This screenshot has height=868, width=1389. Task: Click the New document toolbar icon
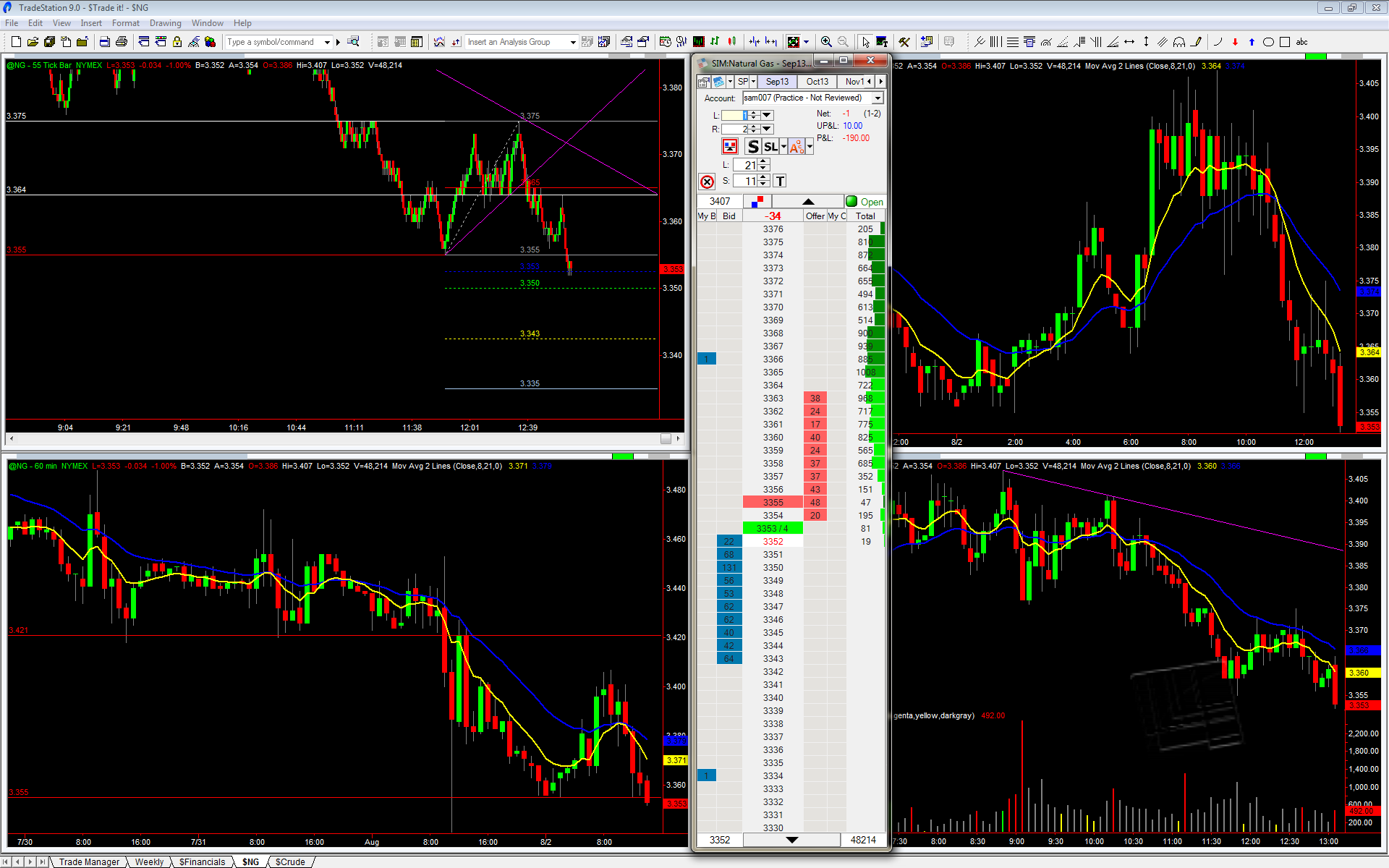point(16,42)
